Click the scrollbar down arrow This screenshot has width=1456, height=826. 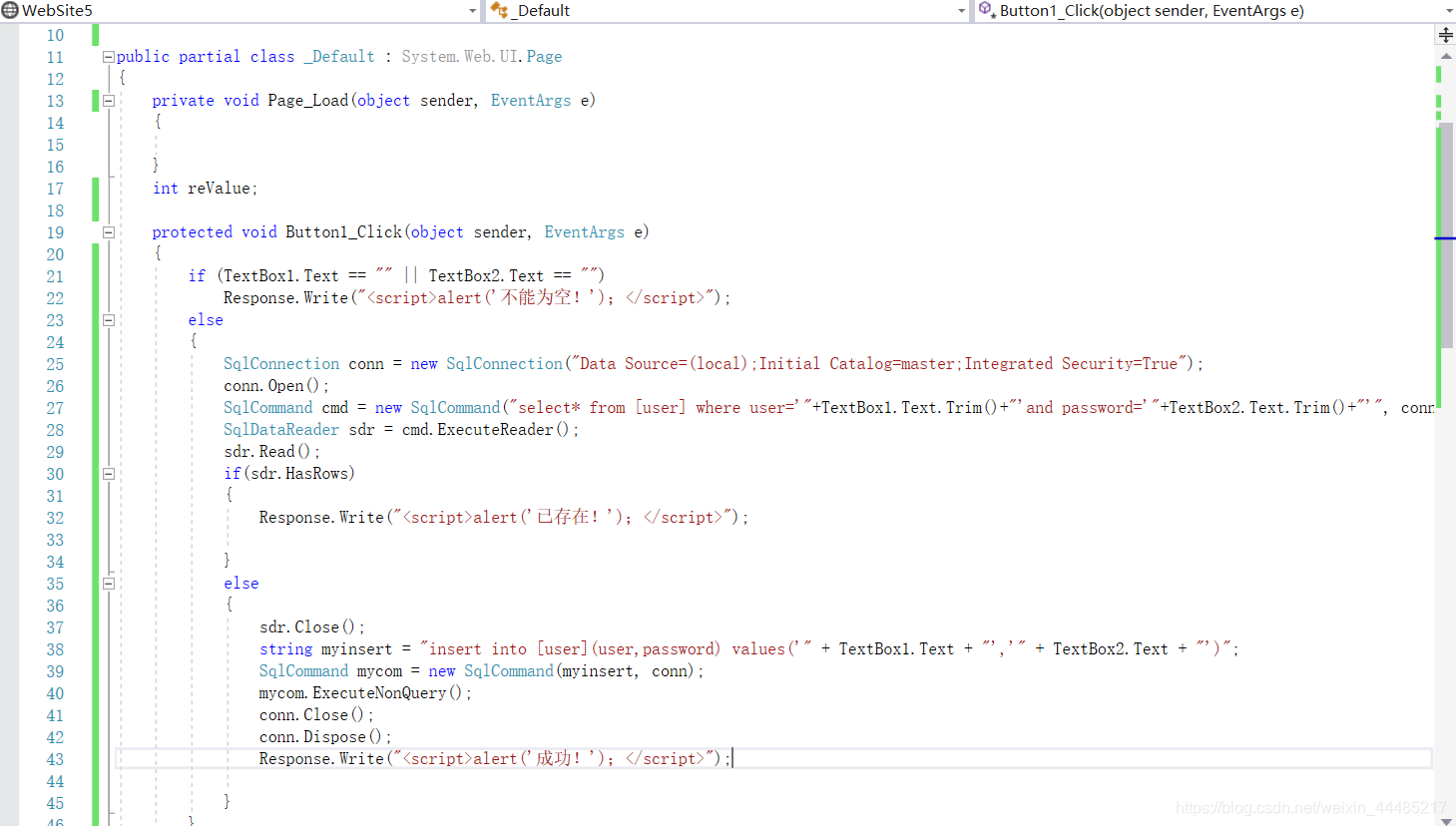pos(1445,820)
